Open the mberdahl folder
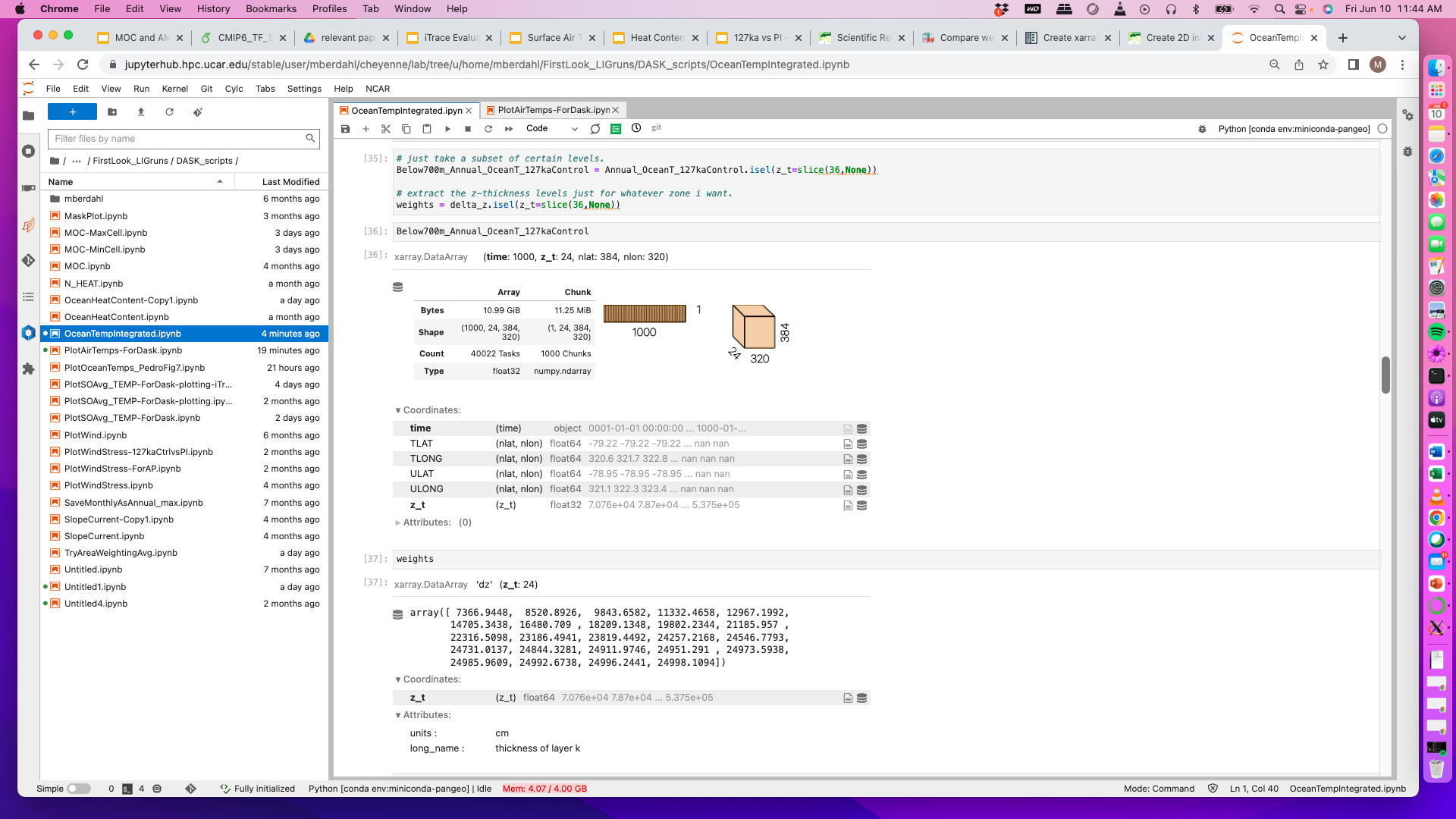Screen dimensions: 1456x819 [x=184, y=199]
